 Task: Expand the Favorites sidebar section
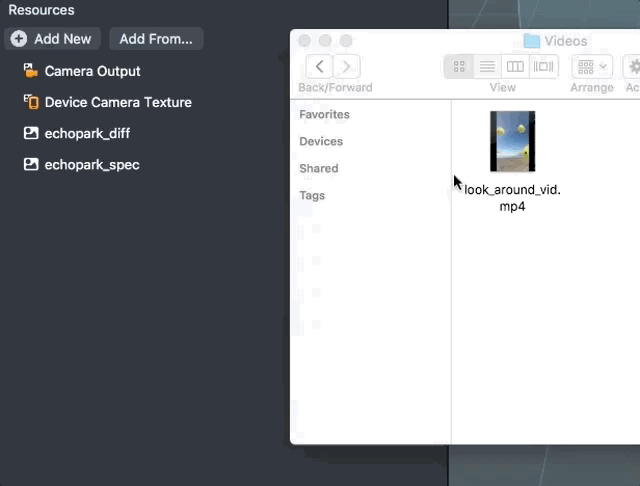324,115
